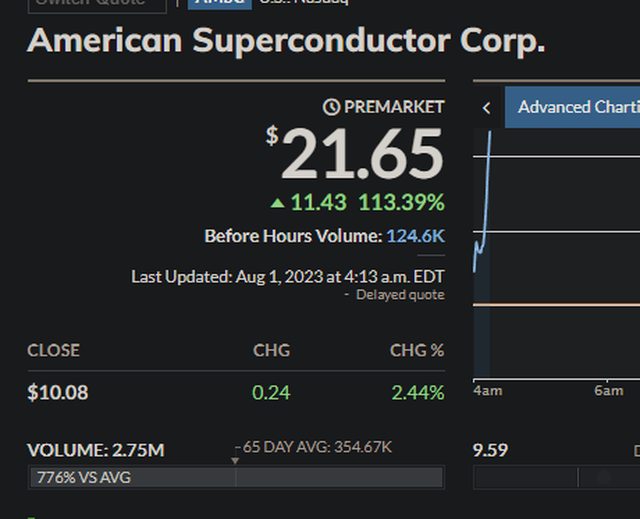
Task: Click the premarket clock icon
Action: (x=332, y=107)
